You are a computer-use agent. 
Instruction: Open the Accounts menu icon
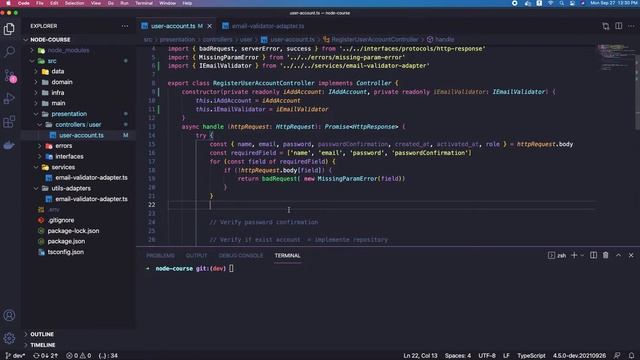(x=9, y=315)
